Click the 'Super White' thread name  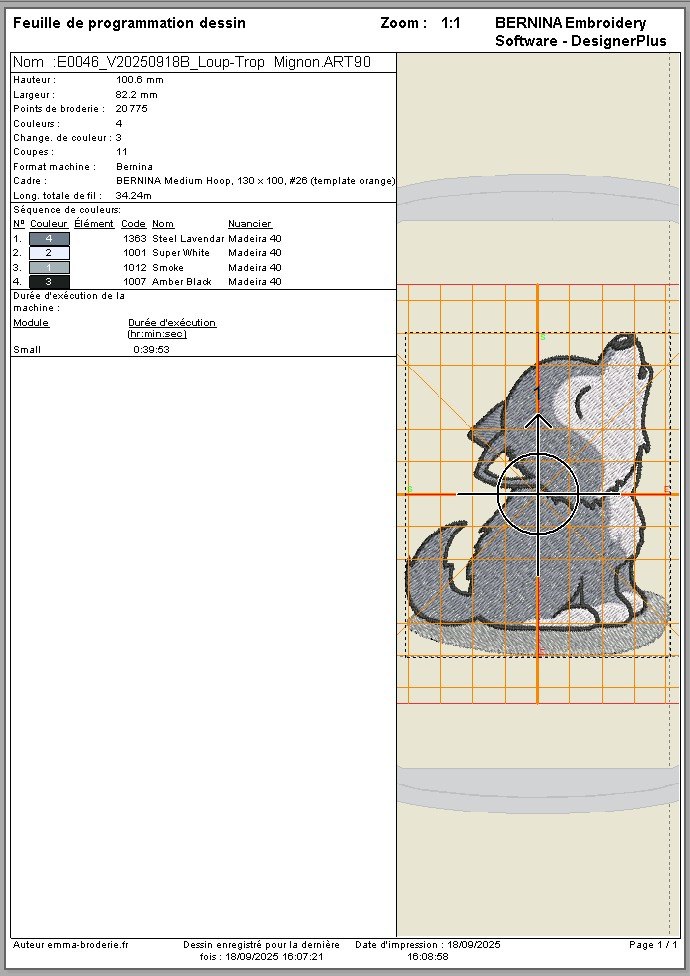tap(181, 253)
